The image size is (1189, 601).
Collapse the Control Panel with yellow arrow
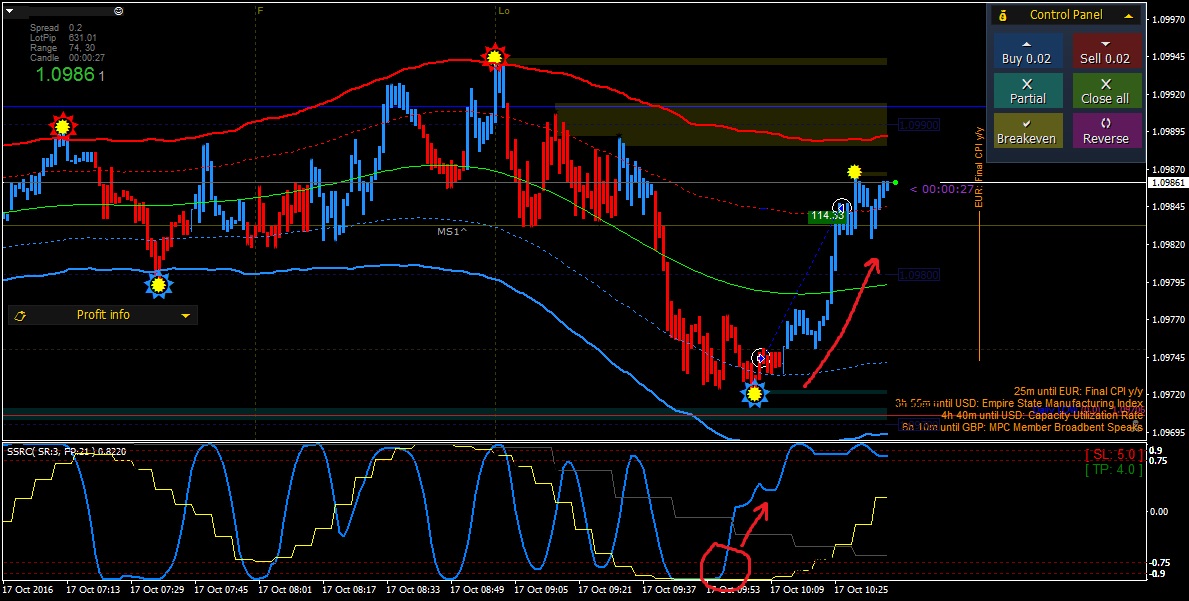1128,15
